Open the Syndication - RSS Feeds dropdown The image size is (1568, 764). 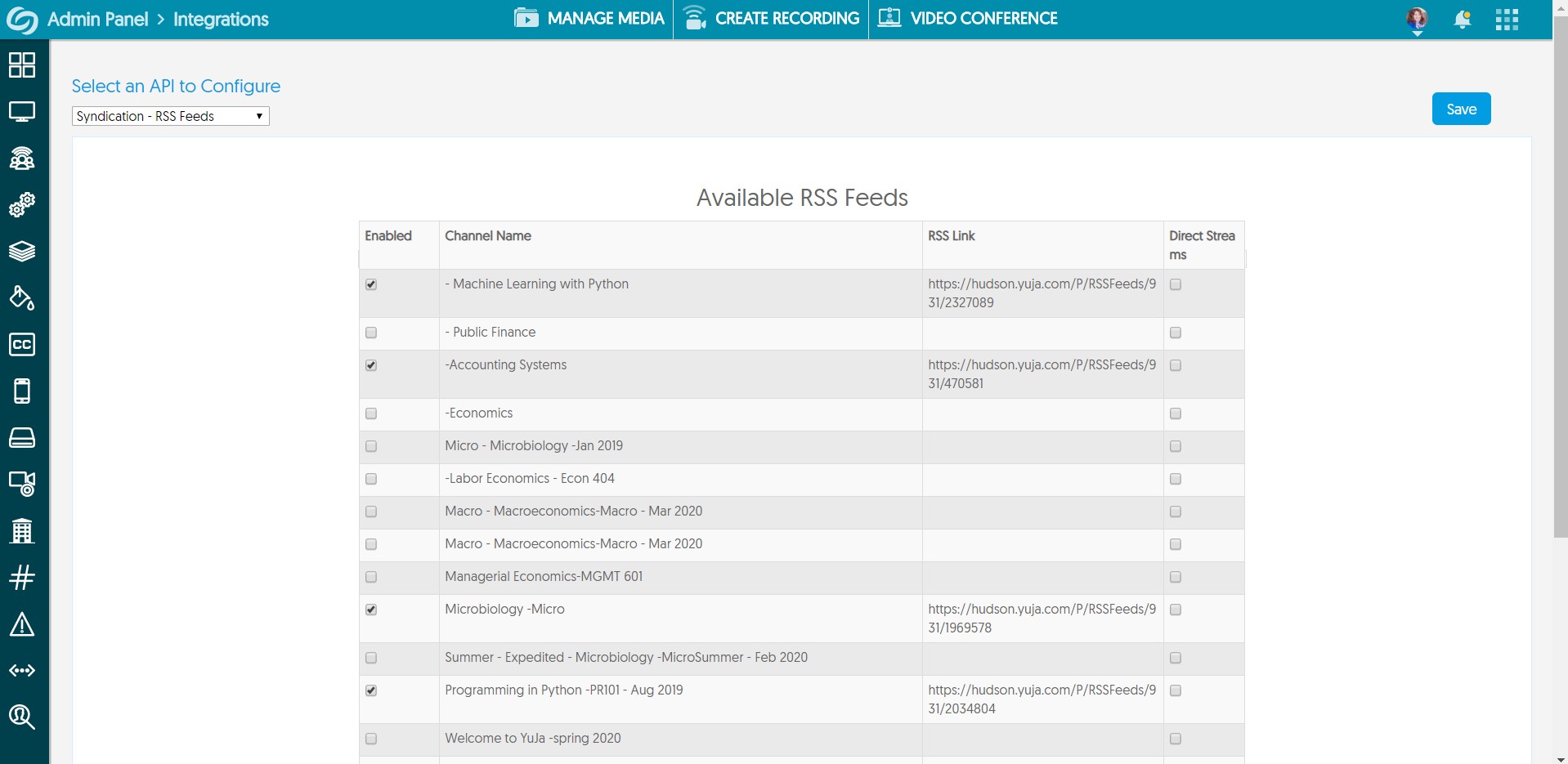pos(171,116)
